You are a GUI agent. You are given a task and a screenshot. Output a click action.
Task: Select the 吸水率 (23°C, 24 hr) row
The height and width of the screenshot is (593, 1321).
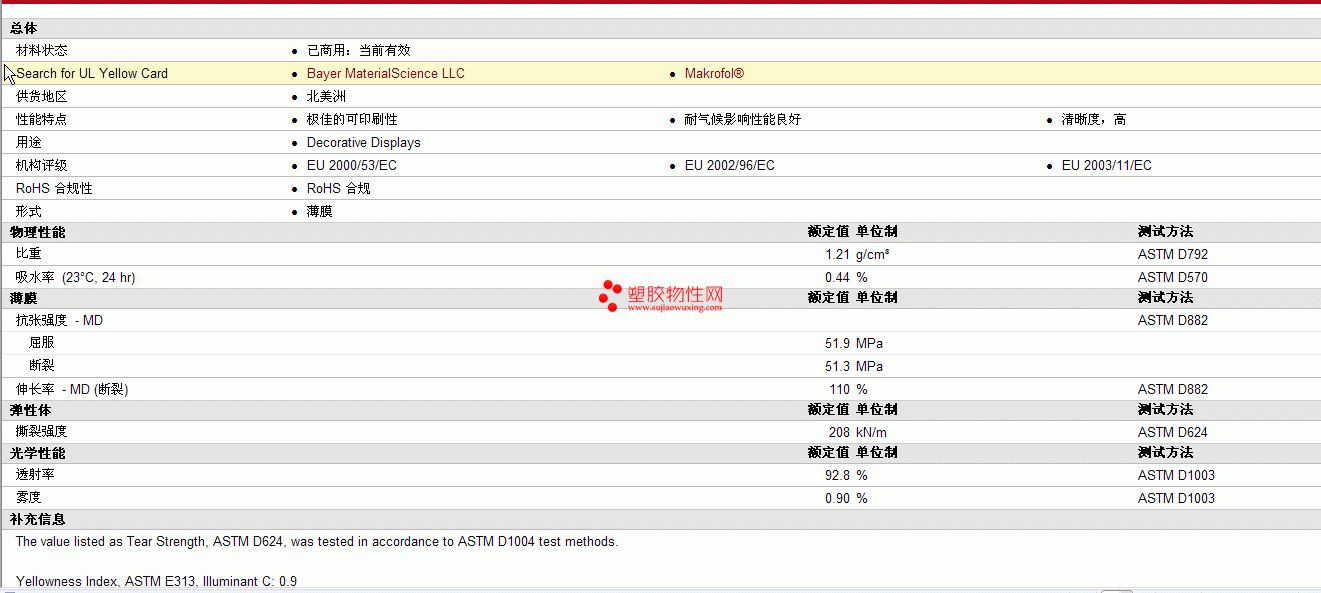tap(660, 277)
